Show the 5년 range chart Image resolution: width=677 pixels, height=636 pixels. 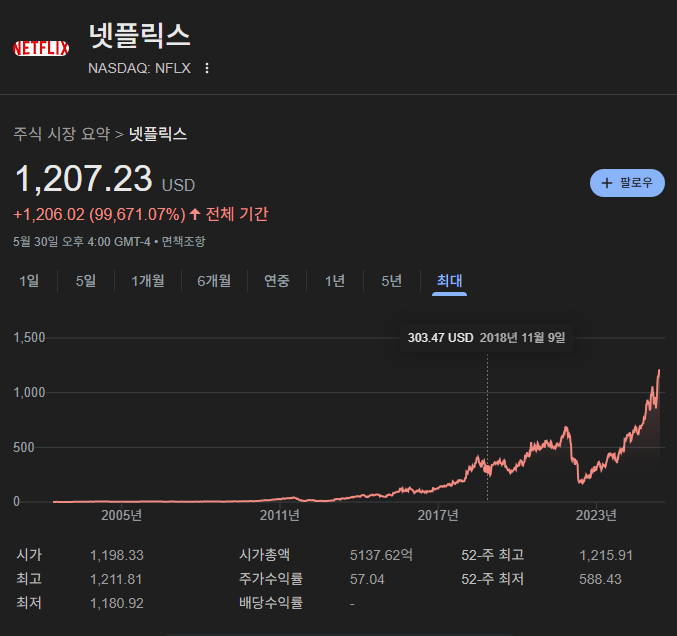tap(392, 281)
